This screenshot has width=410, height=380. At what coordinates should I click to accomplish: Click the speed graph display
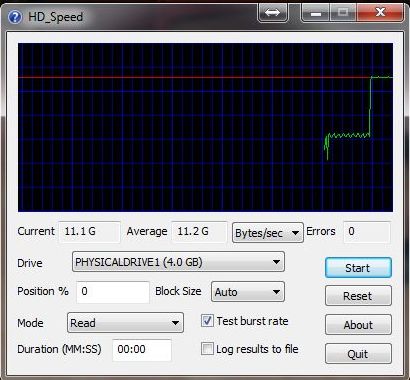205,127
